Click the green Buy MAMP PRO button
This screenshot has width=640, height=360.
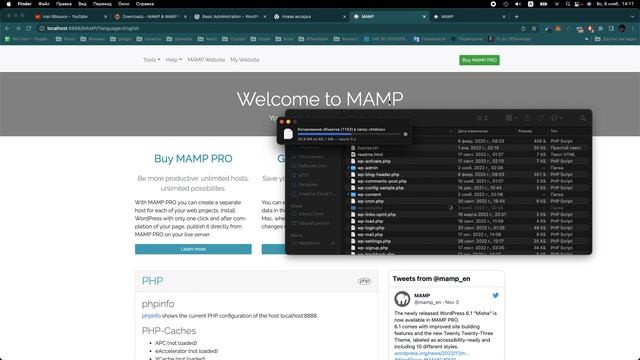[479, 60]
